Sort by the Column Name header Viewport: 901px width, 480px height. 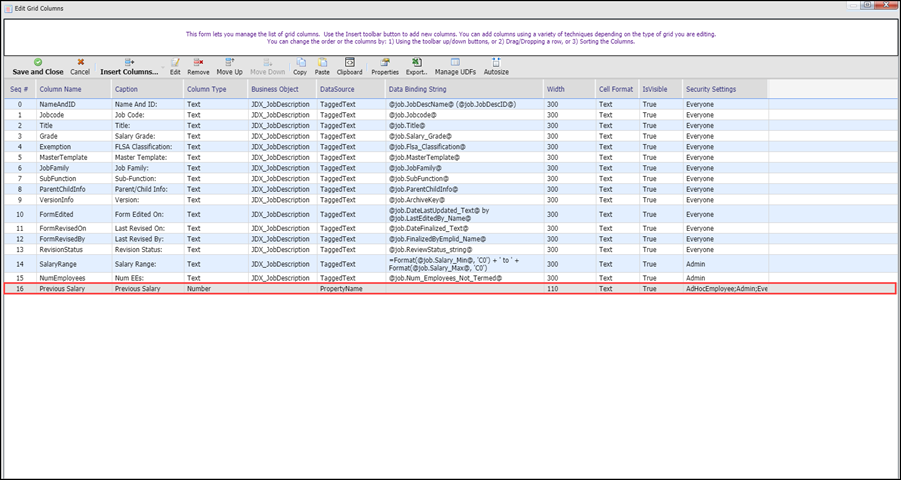(74, 89)
